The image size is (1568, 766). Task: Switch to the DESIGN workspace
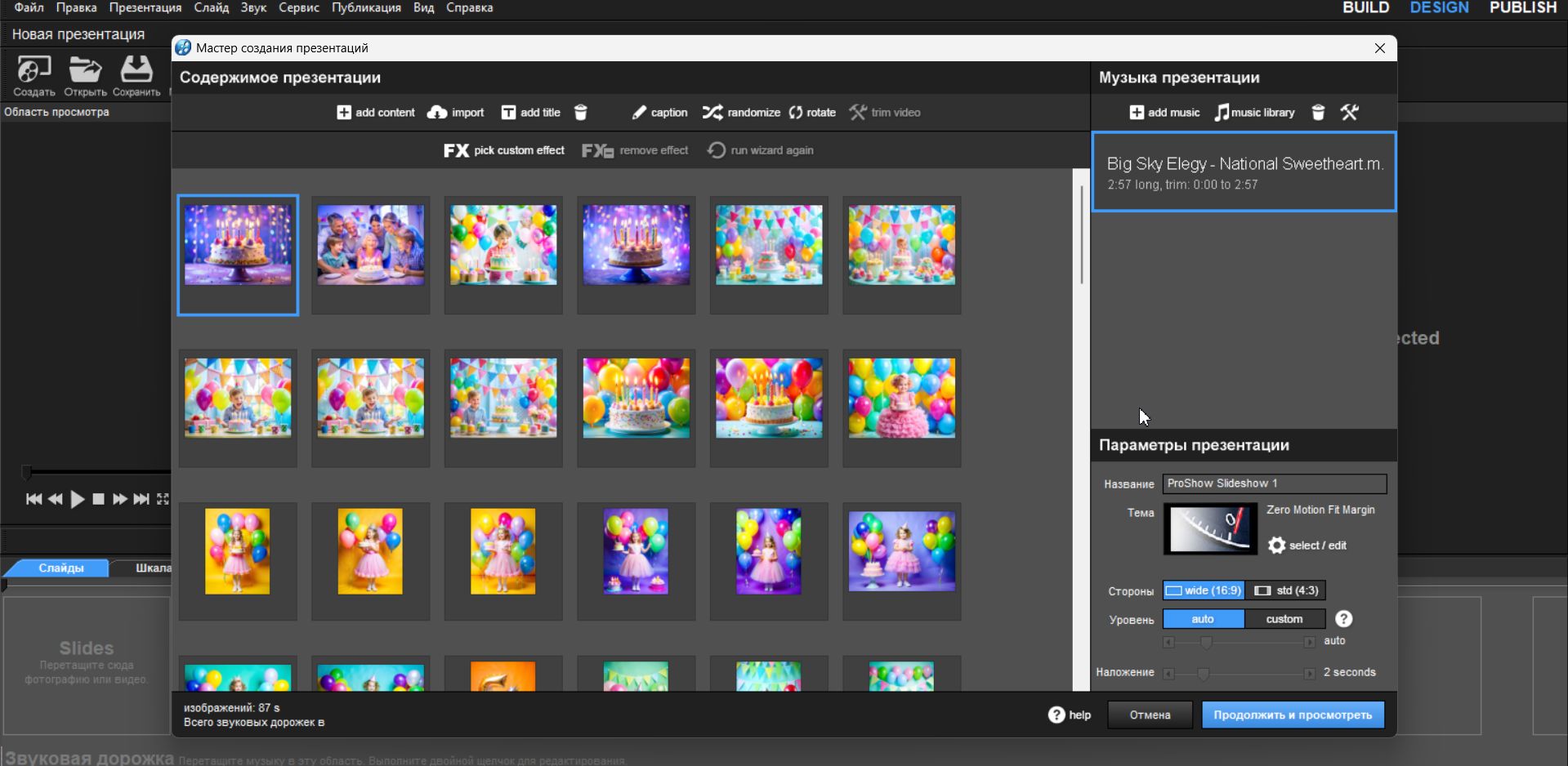[x=1440, y=7]
